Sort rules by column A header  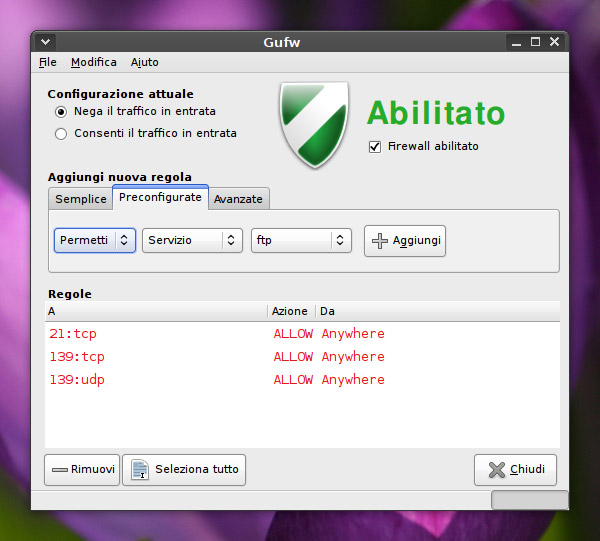(x=156, y=311)
